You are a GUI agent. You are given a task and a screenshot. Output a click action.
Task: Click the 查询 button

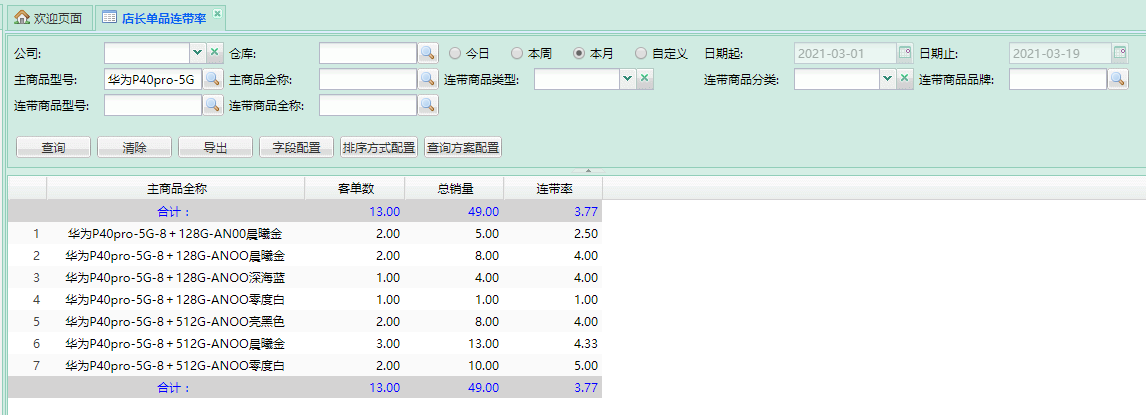tap(53, 147)
